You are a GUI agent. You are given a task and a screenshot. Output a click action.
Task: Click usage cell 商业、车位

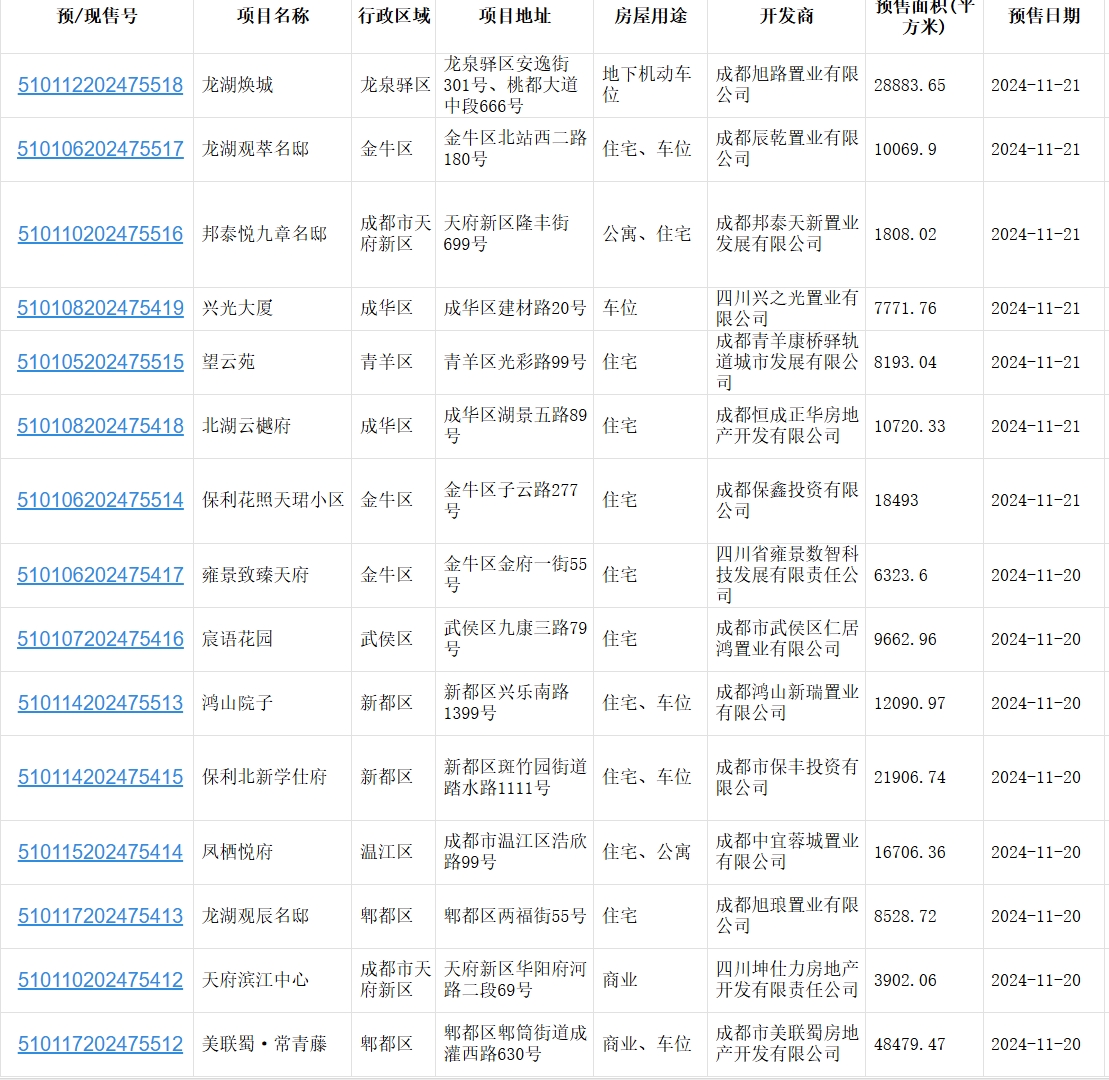[646, 1044]
